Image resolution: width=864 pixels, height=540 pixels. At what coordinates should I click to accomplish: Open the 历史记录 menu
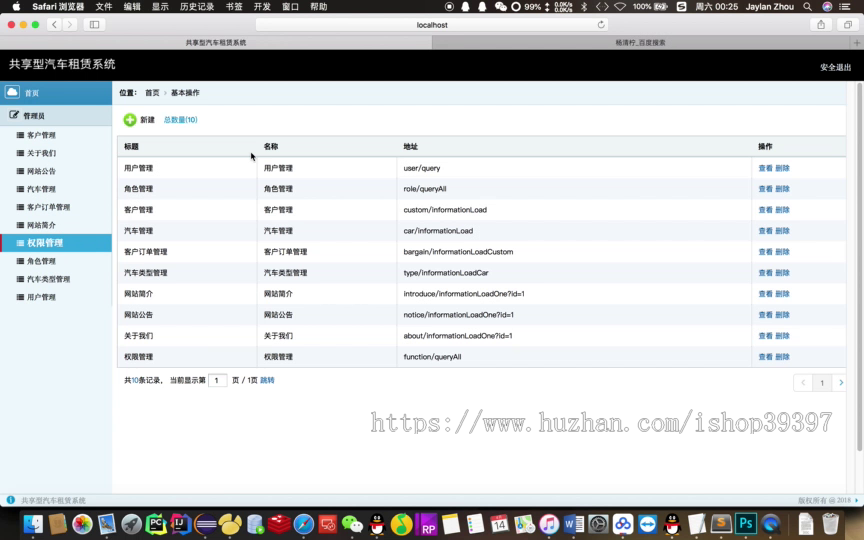[x=197, y=7]
